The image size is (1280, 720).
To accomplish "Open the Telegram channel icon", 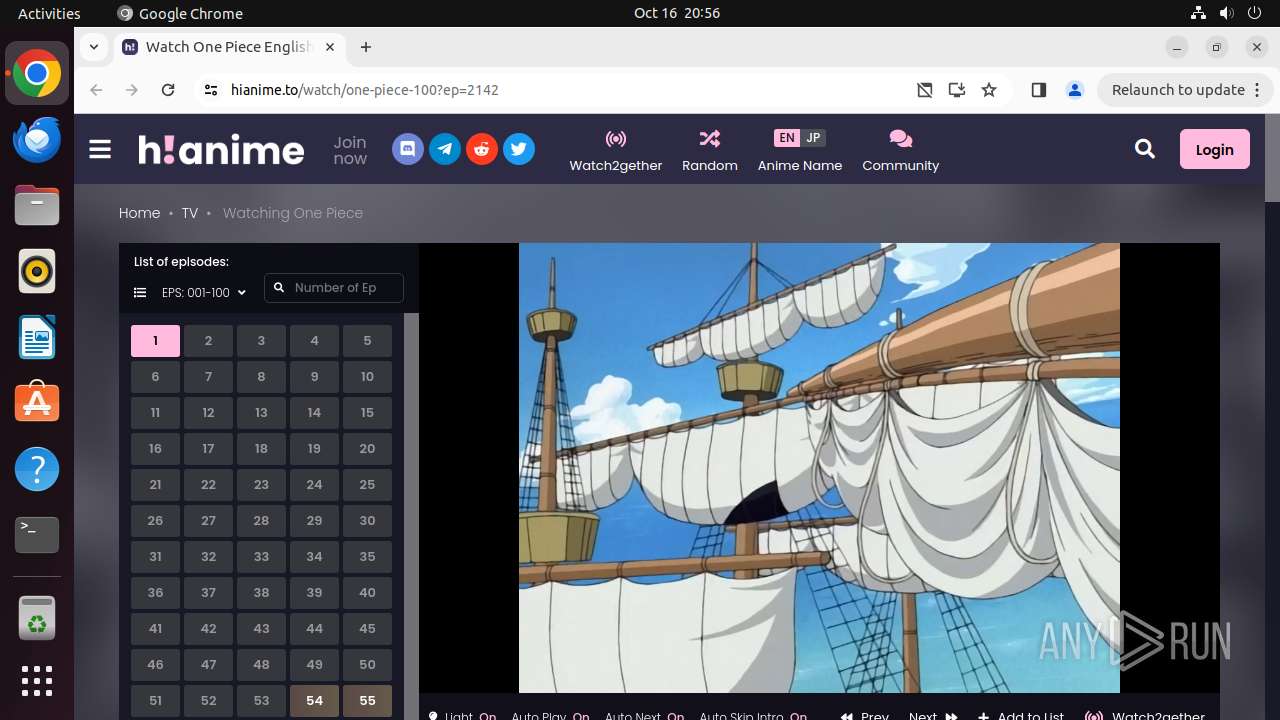I will (445, 150).
